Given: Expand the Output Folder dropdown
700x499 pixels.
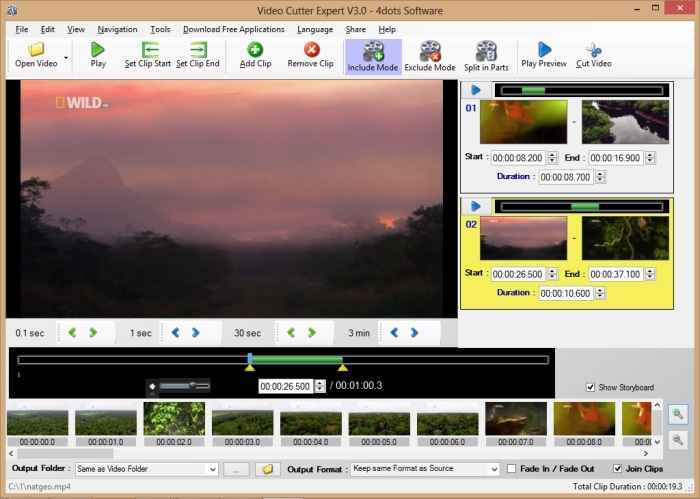Looking at the screenshot, I should coord(212,469).
